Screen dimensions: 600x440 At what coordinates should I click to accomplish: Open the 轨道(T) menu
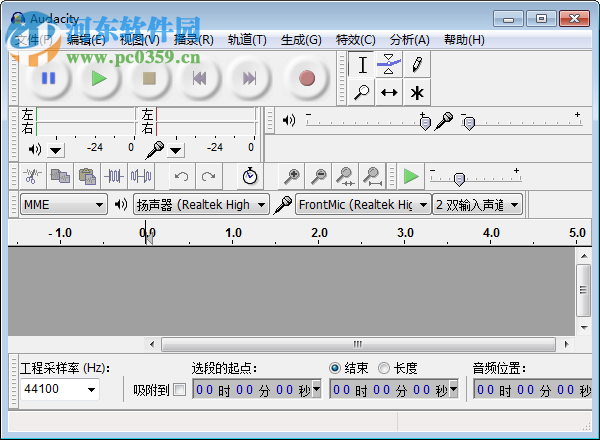pos(247,39)
